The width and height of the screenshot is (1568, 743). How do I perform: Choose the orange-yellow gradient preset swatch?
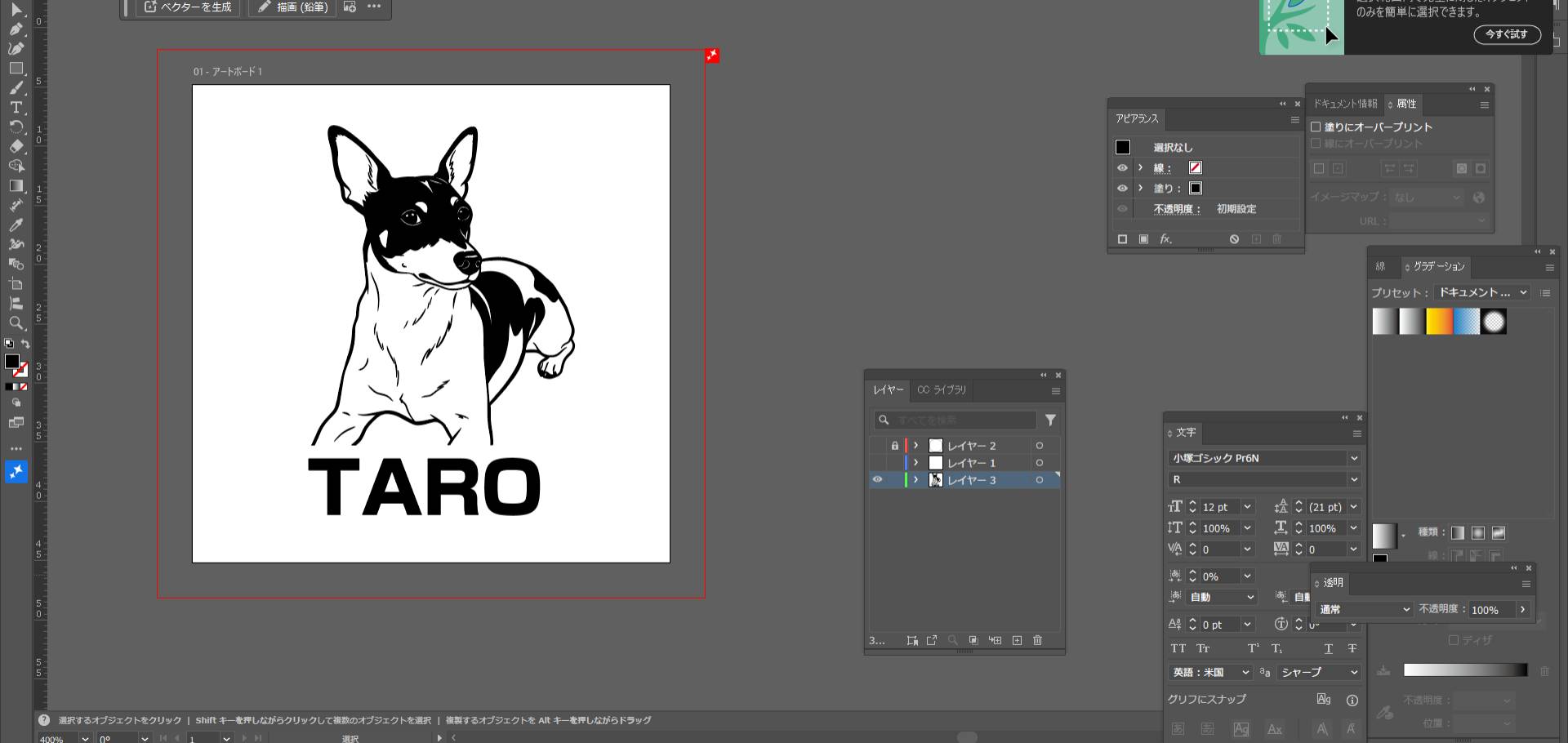(x=1439, y=322)
